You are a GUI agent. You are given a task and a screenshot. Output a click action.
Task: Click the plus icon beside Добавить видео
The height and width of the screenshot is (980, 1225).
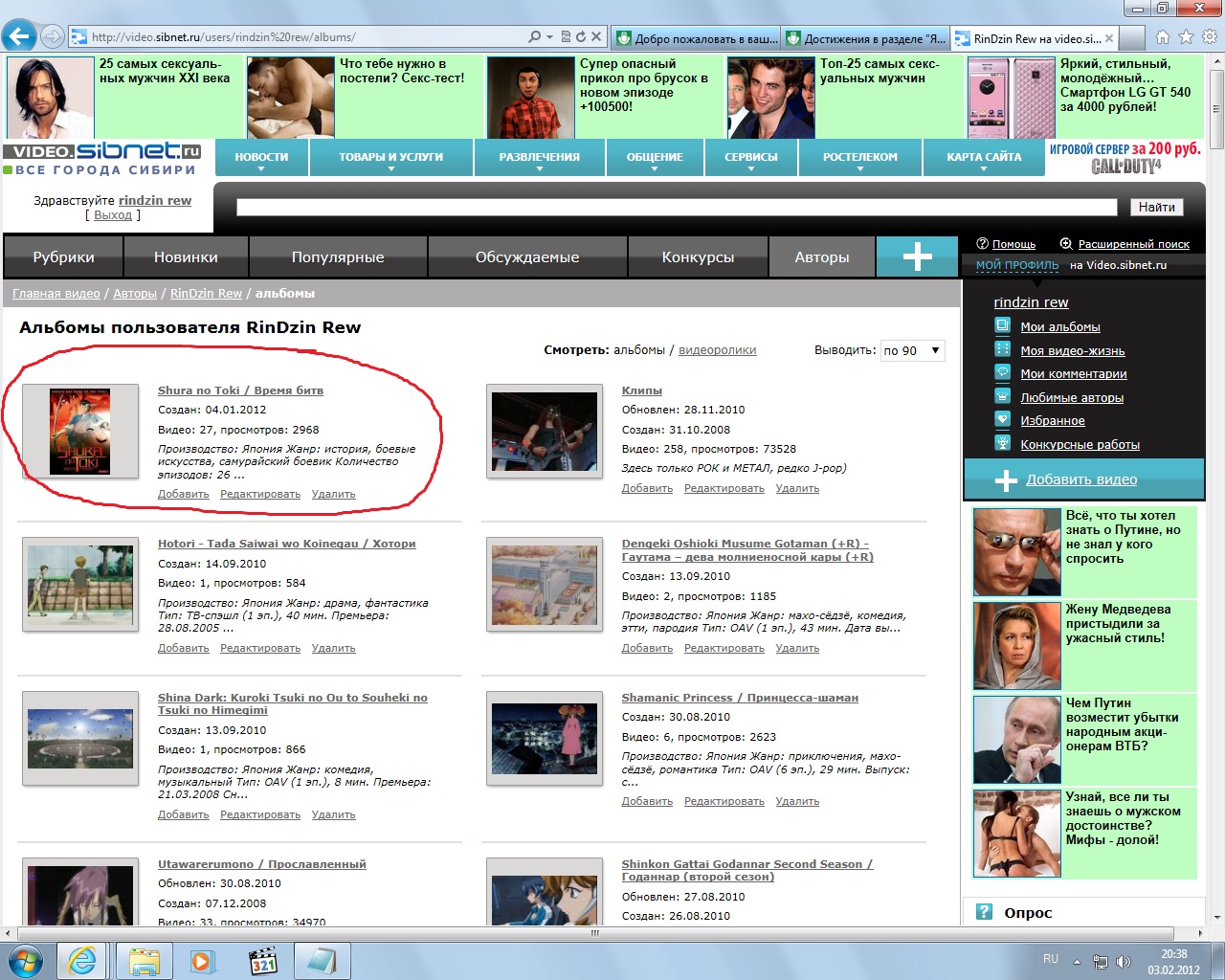tap(1006, 480)
